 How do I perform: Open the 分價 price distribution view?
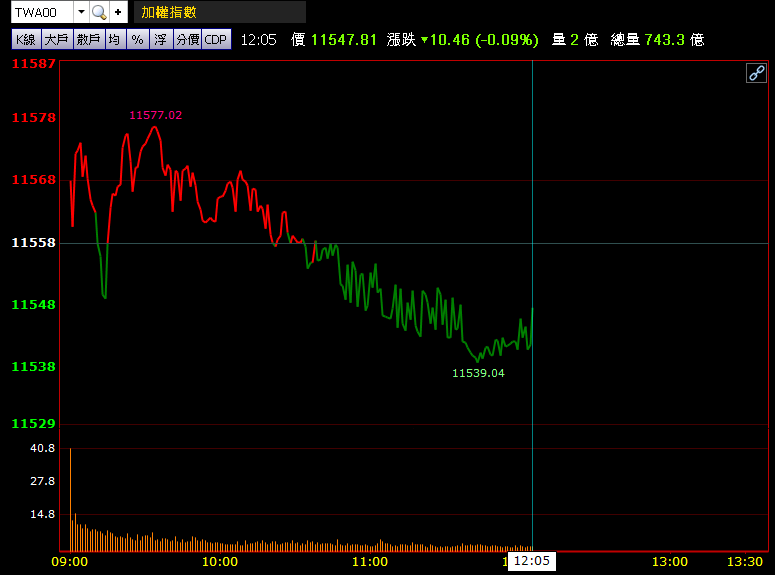(x=188, y=40)
